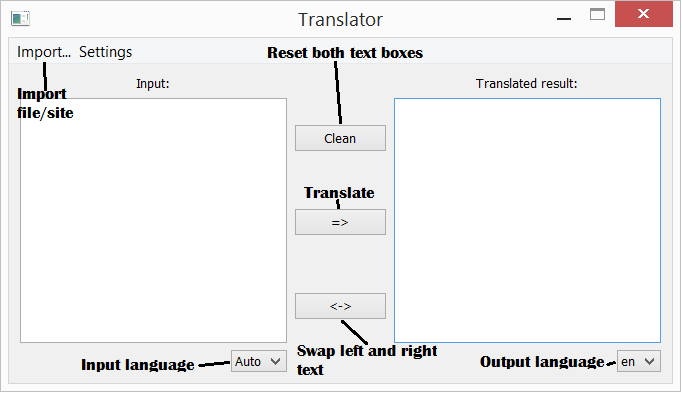The width and height of the screenshot is (682, 394).
Task: Expand the Auto input language dropdown
Action: pyautogui.click(x=258, y=361)
